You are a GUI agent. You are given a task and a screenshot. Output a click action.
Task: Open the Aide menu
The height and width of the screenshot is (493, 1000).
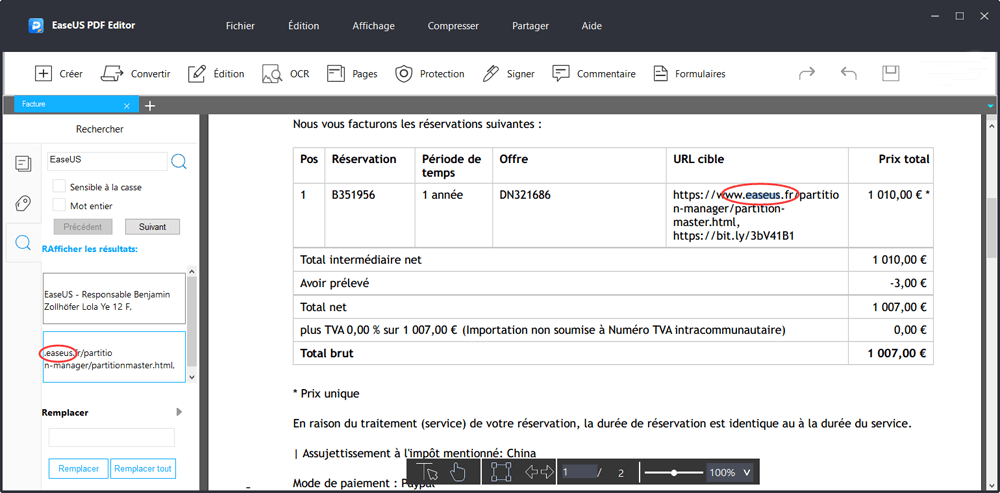pos(592,26)
